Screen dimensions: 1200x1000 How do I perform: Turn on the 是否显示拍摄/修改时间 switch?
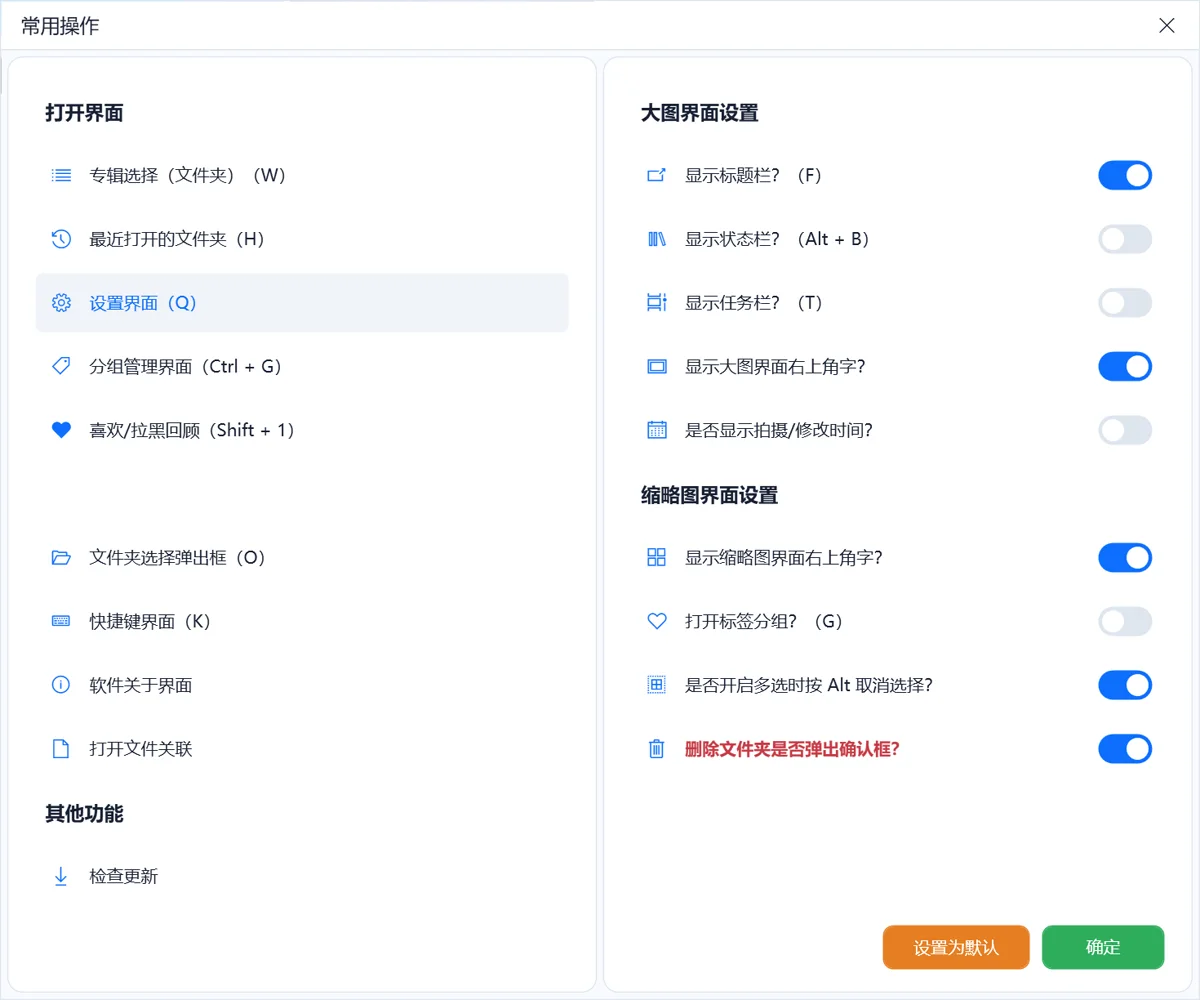point(1125,430)
